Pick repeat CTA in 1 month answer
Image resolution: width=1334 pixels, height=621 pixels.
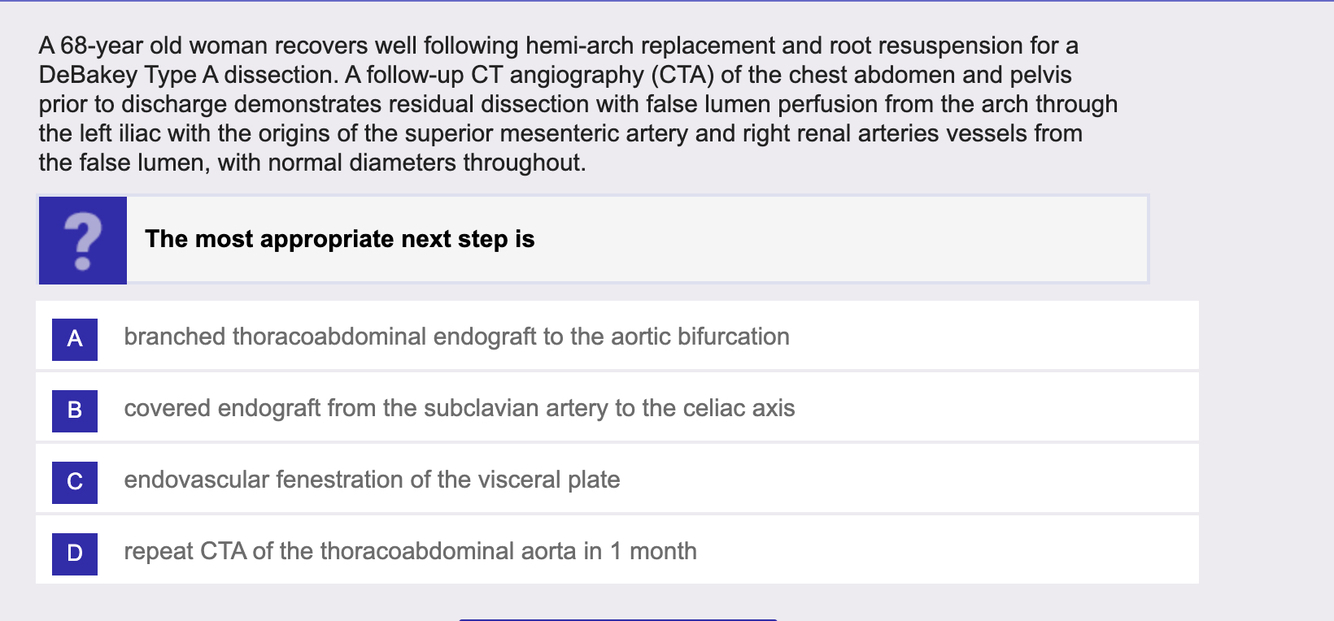coord(410,552)
